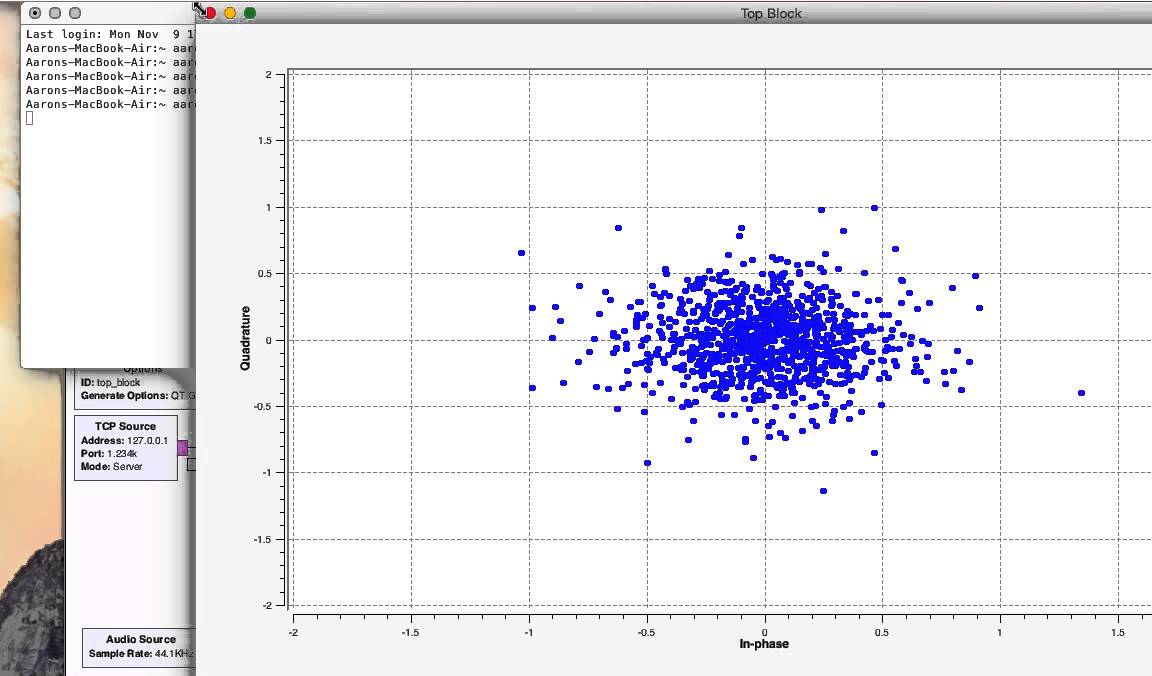The height and width of the screenshot is (676, 1152).
Task: Click the magenta output port of TCP Source
Action: pos(182,447)
